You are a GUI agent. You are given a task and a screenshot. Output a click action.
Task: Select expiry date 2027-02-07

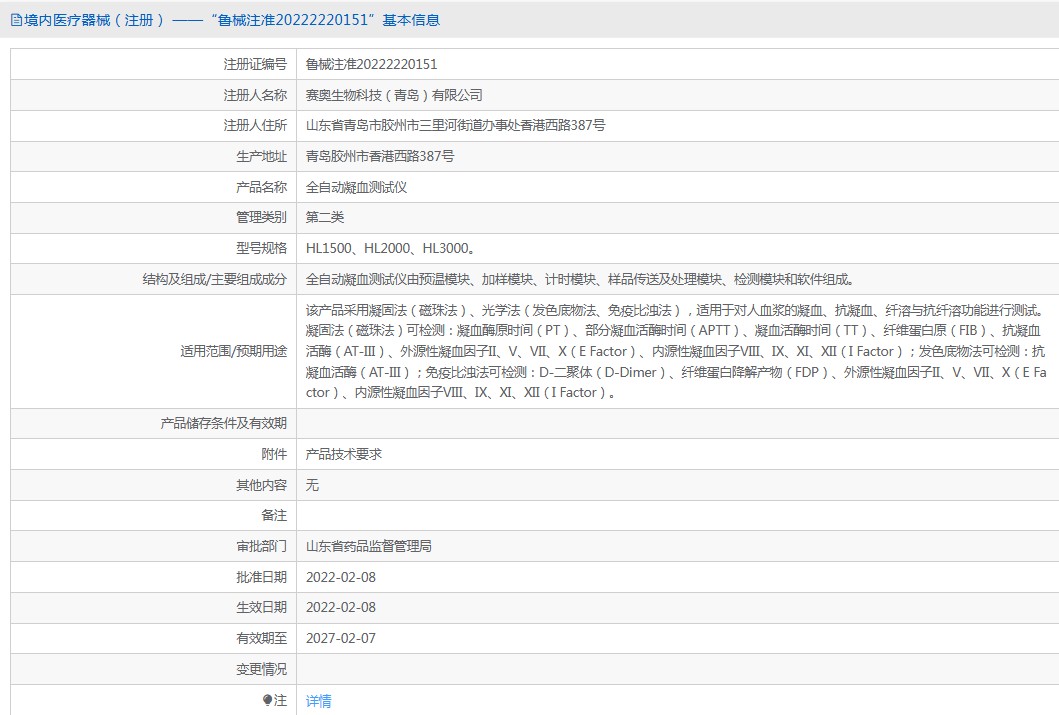(340, 638)
